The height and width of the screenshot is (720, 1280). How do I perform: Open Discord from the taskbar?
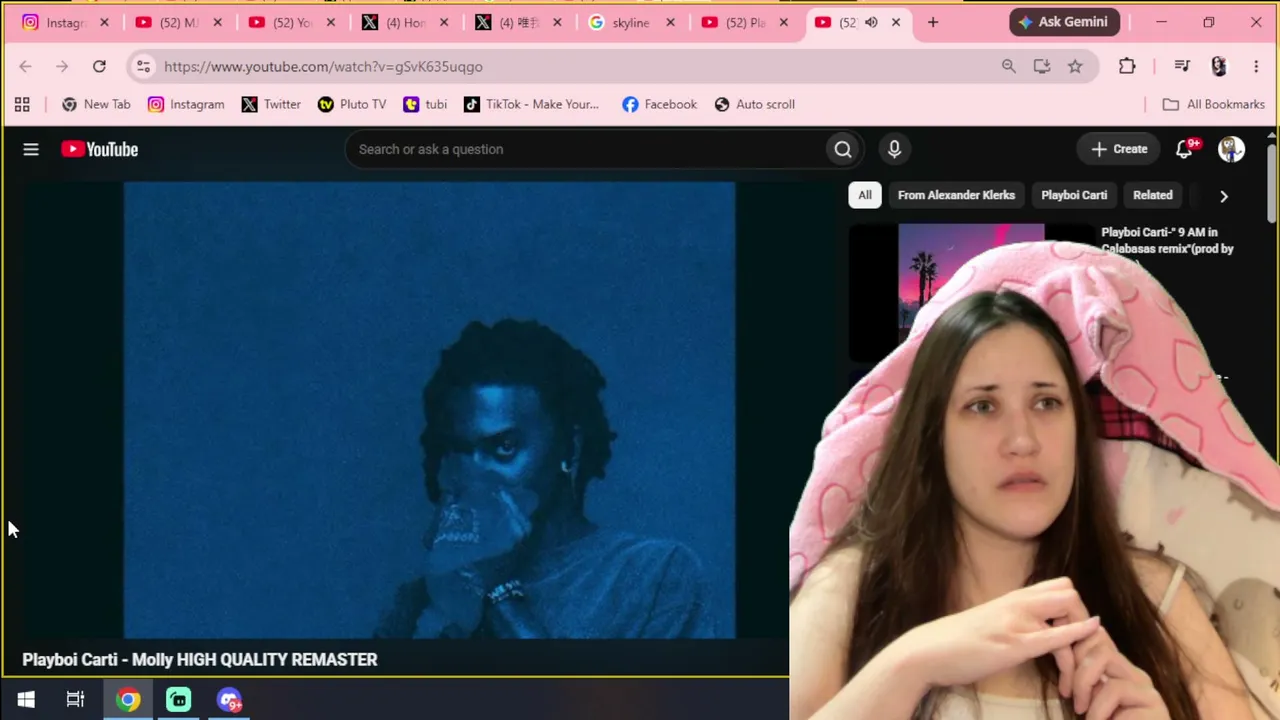[x=229, y=700]
